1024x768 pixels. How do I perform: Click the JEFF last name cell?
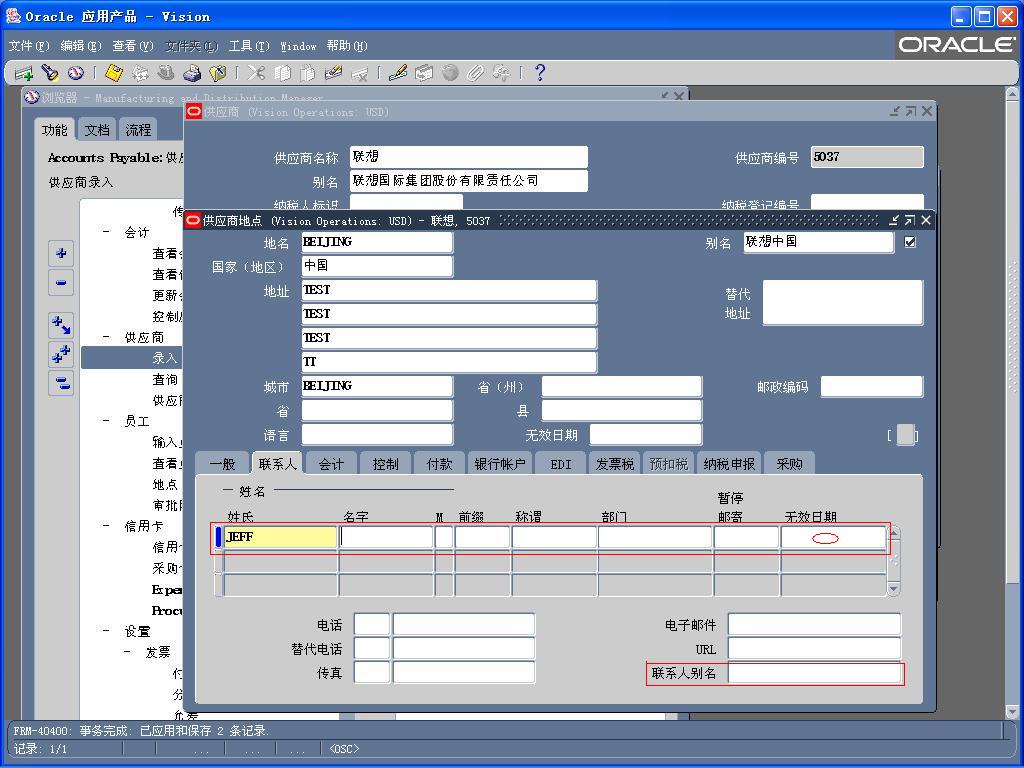coord(281,537)
